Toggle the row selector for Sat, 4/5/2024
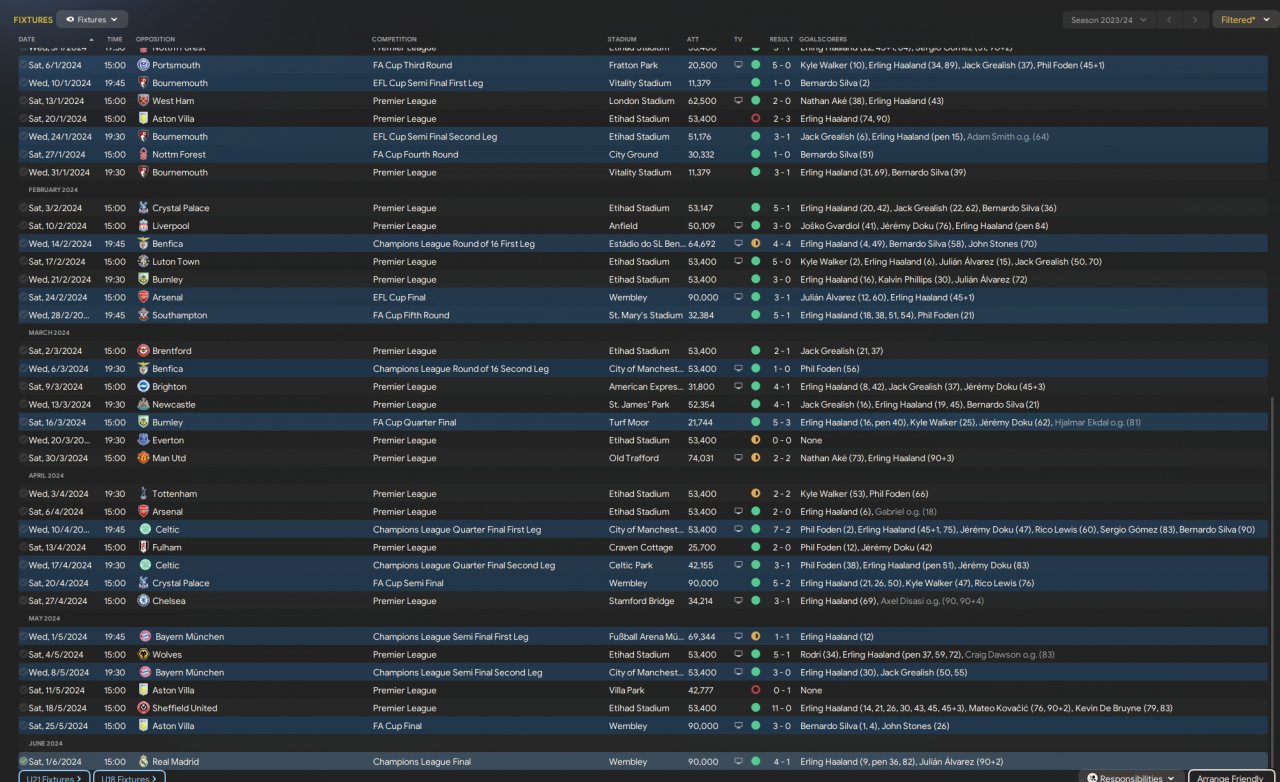This screenshot has width=1280, height=782. pyautogui.click(x=23, y=655)
